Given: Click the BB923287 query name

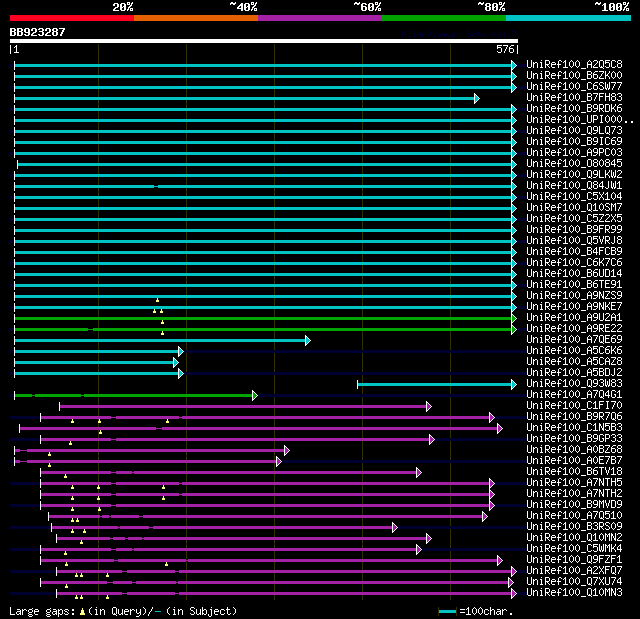Looking at the screenshot, I should pos(37,32).
